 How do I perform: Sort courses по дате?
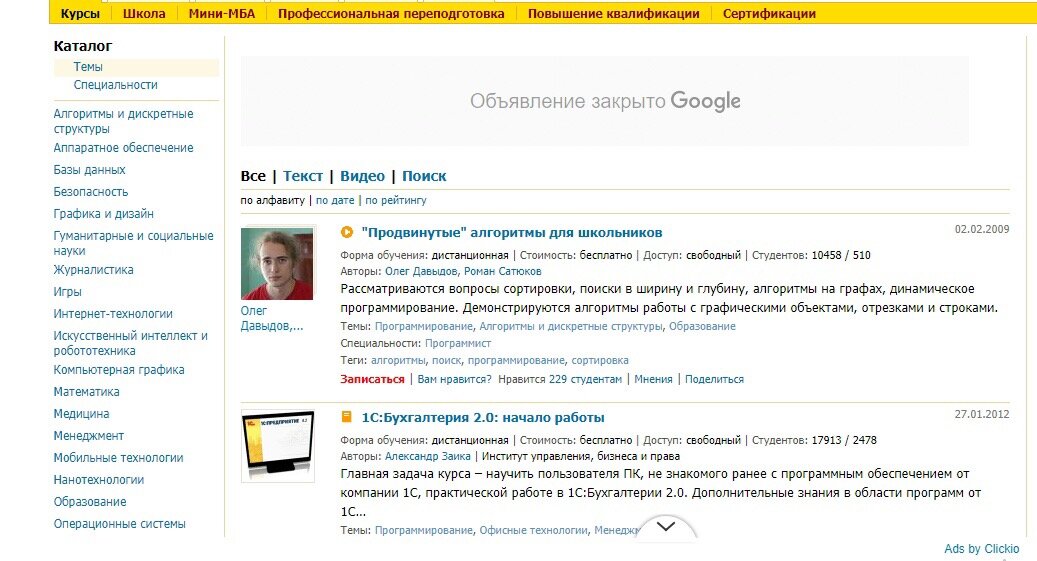335,200
